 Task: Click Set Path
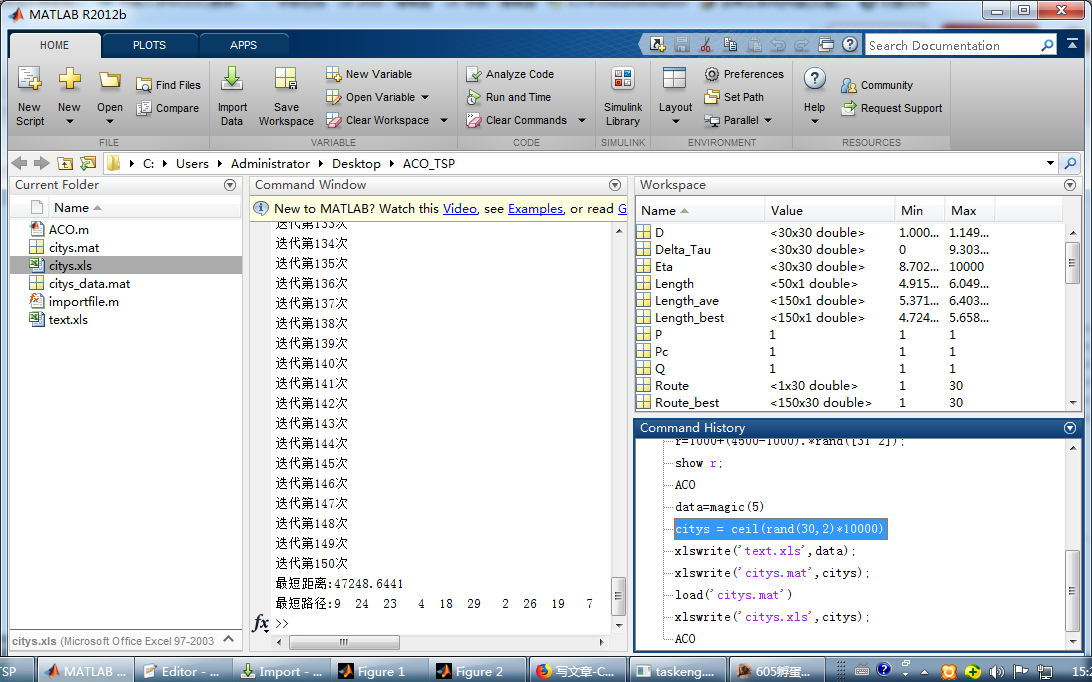734,97
